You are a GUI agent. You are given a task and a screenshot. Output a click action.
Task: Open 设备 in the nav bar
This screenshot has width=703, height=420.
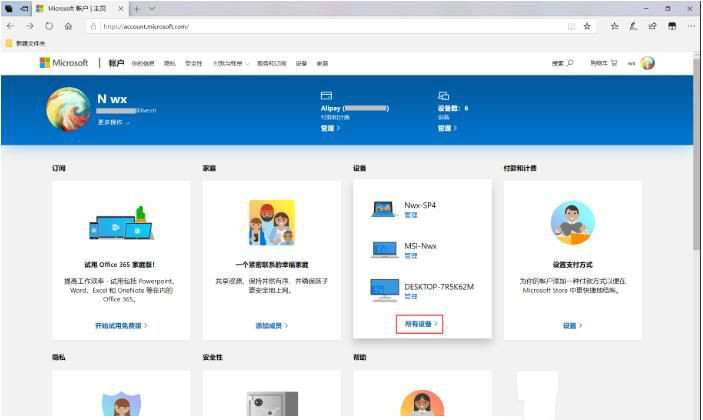[x=301, y=64]
